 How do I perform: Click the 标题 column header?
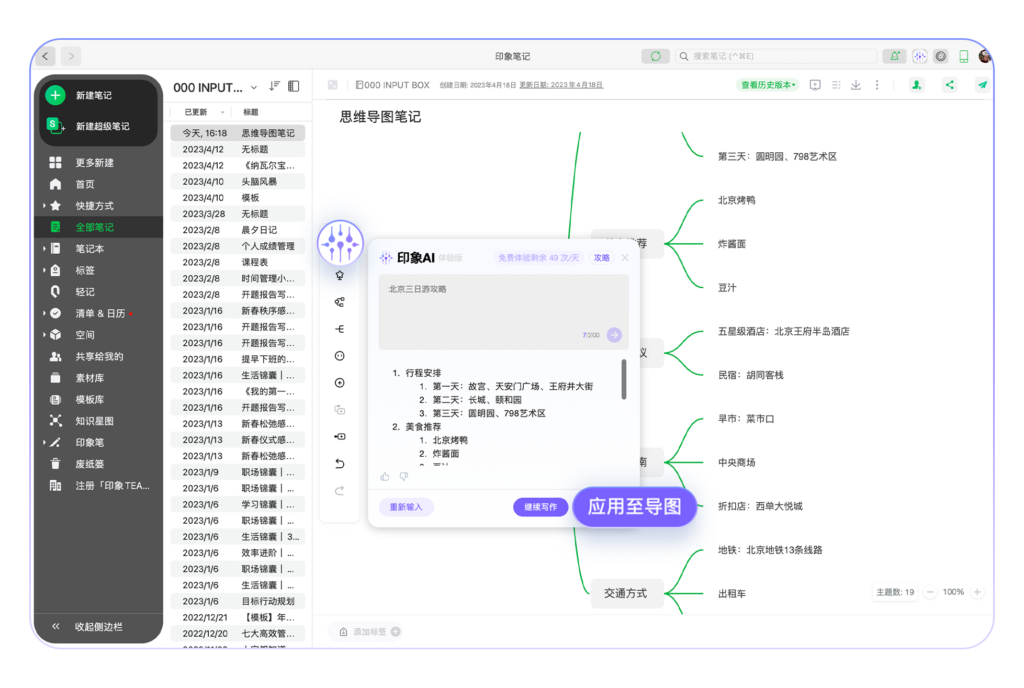coord(251,112)
